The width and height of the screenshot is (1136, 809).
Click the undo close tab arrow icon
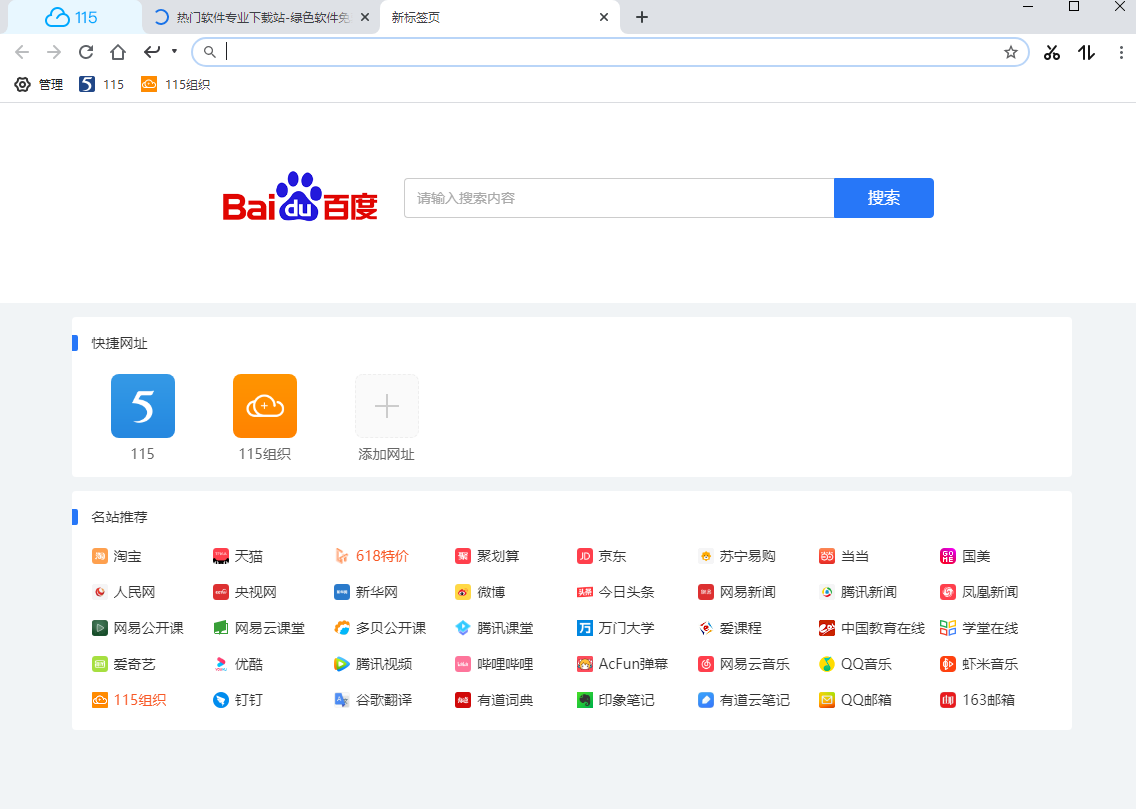[x=152, y=52]
